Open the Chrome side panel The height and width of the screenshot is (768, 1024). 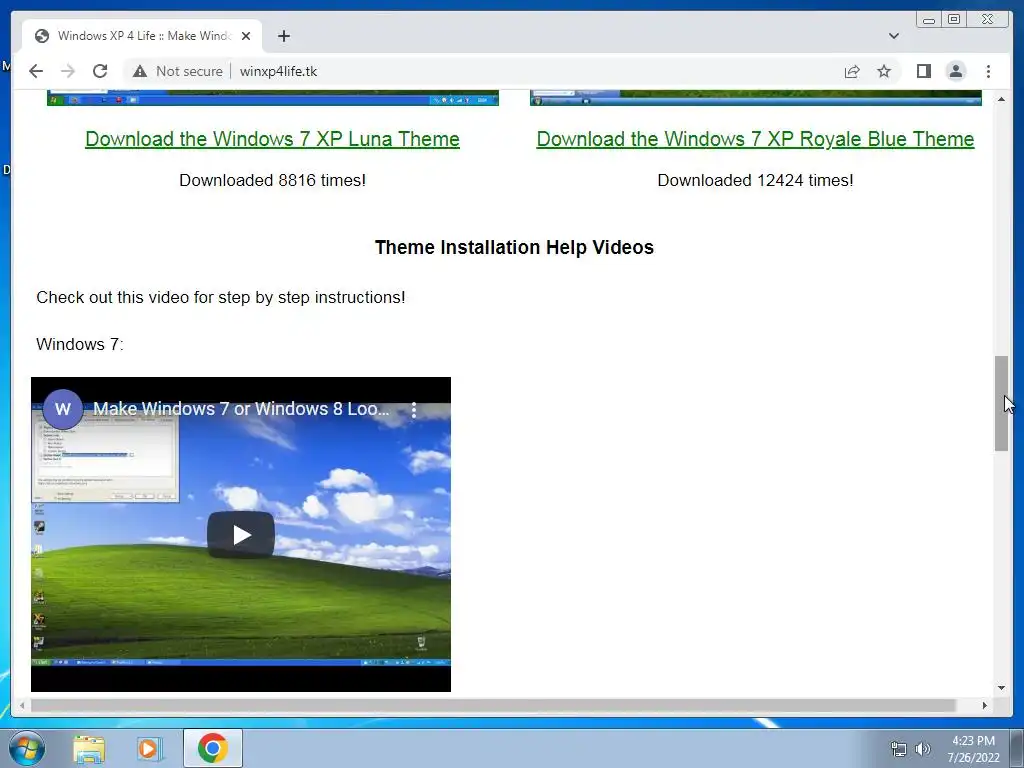point(923,71)
